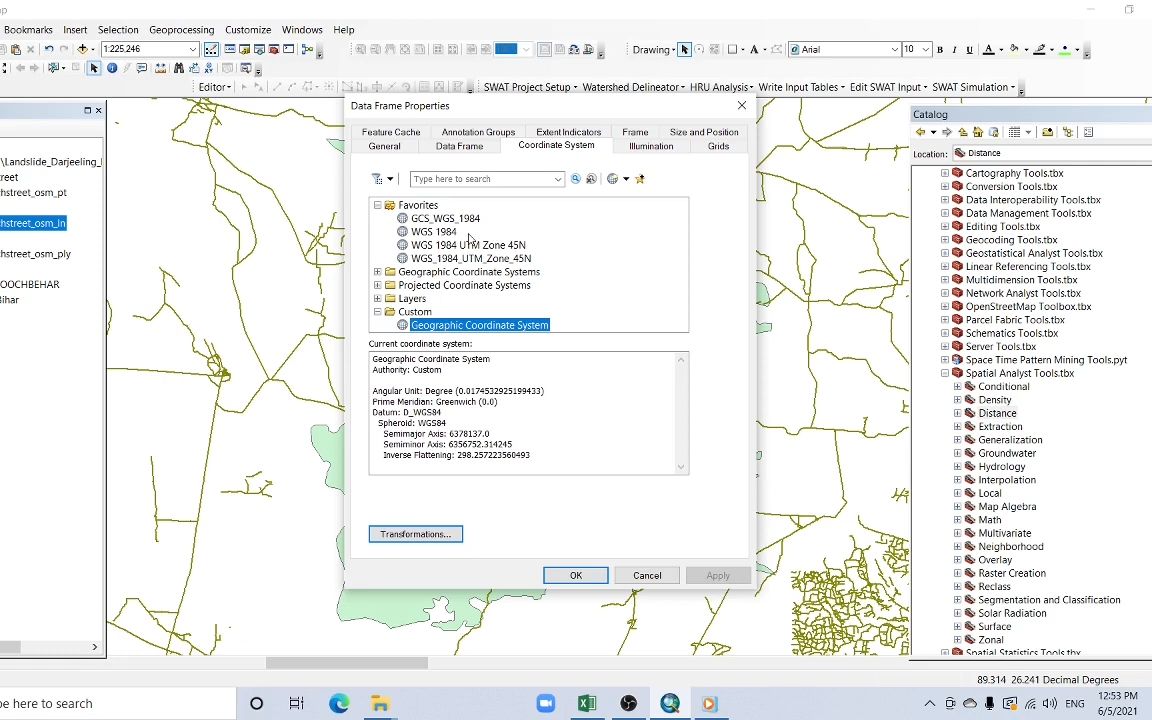This screenshot has height=720, width=1152.
Task: Expand the Hydrology toolbox in Catalog
Action: [957, 466]
